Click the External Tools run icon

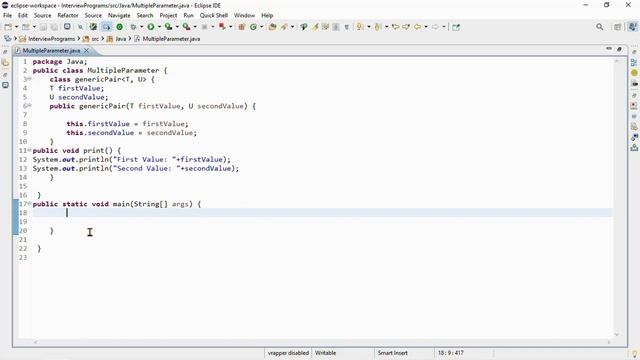[x=186, y=27]
